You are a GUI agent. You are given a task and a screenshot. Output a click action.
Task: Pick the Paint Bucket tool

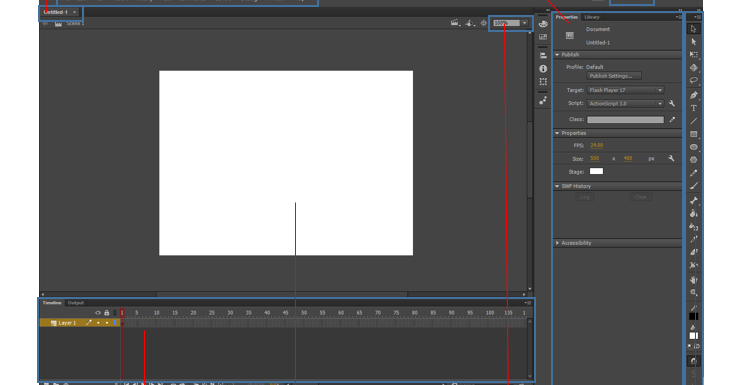point(693,214)
